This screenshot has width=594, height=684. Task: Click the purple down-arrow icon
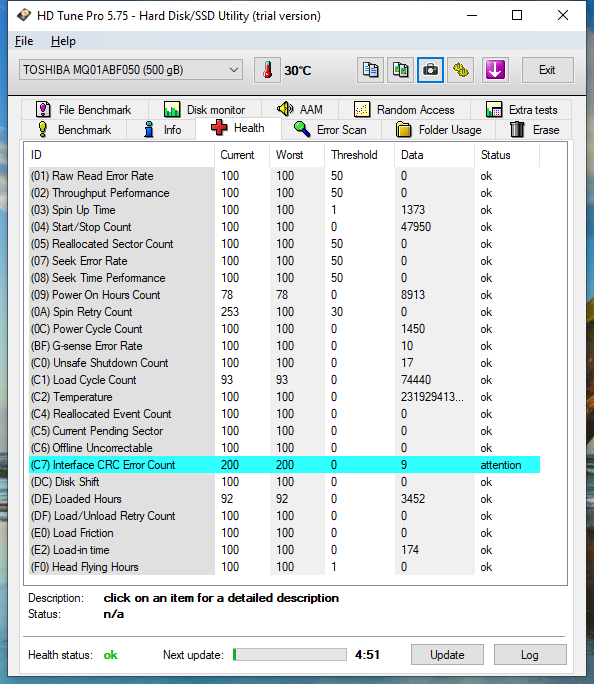coord(495,70)
